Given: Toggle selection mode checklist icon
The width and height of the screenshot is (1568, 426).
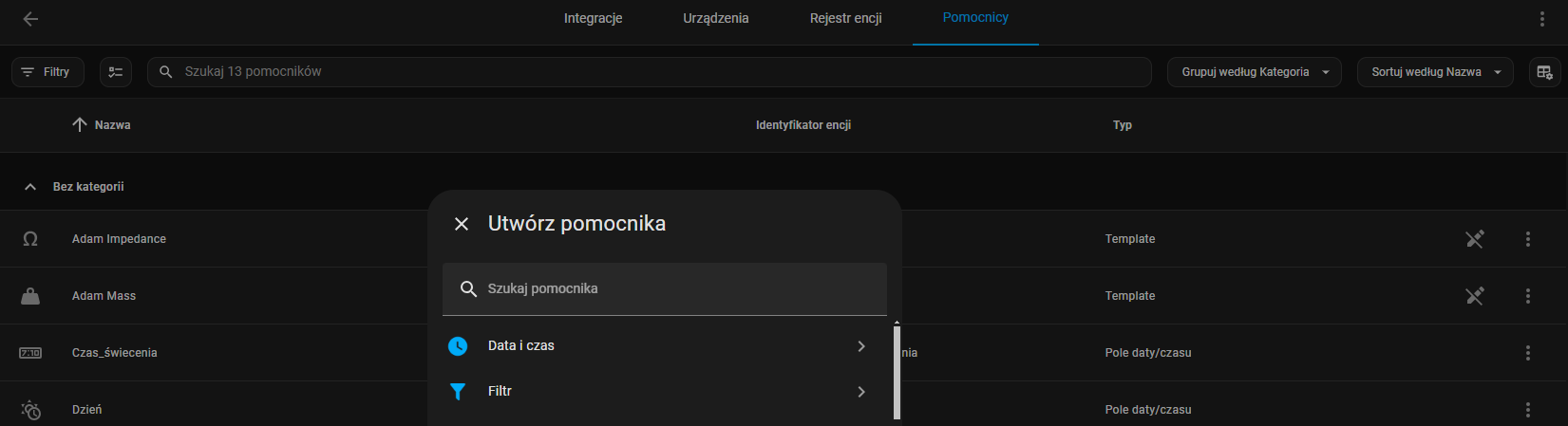Looking at the screenshot, I should point(116,72).
